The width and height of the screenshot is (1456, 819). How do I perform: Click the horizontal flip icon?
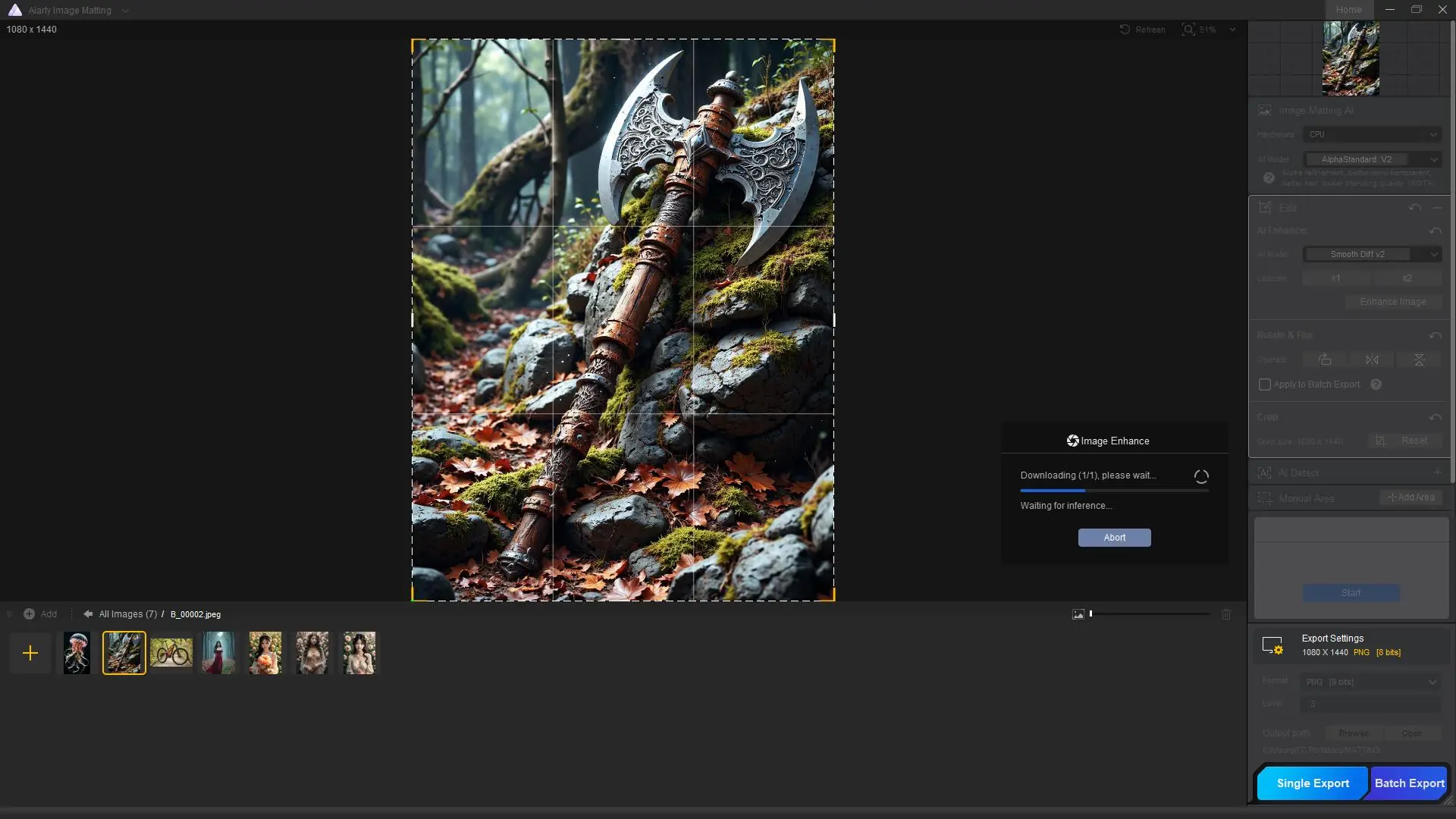point(1372,359)
